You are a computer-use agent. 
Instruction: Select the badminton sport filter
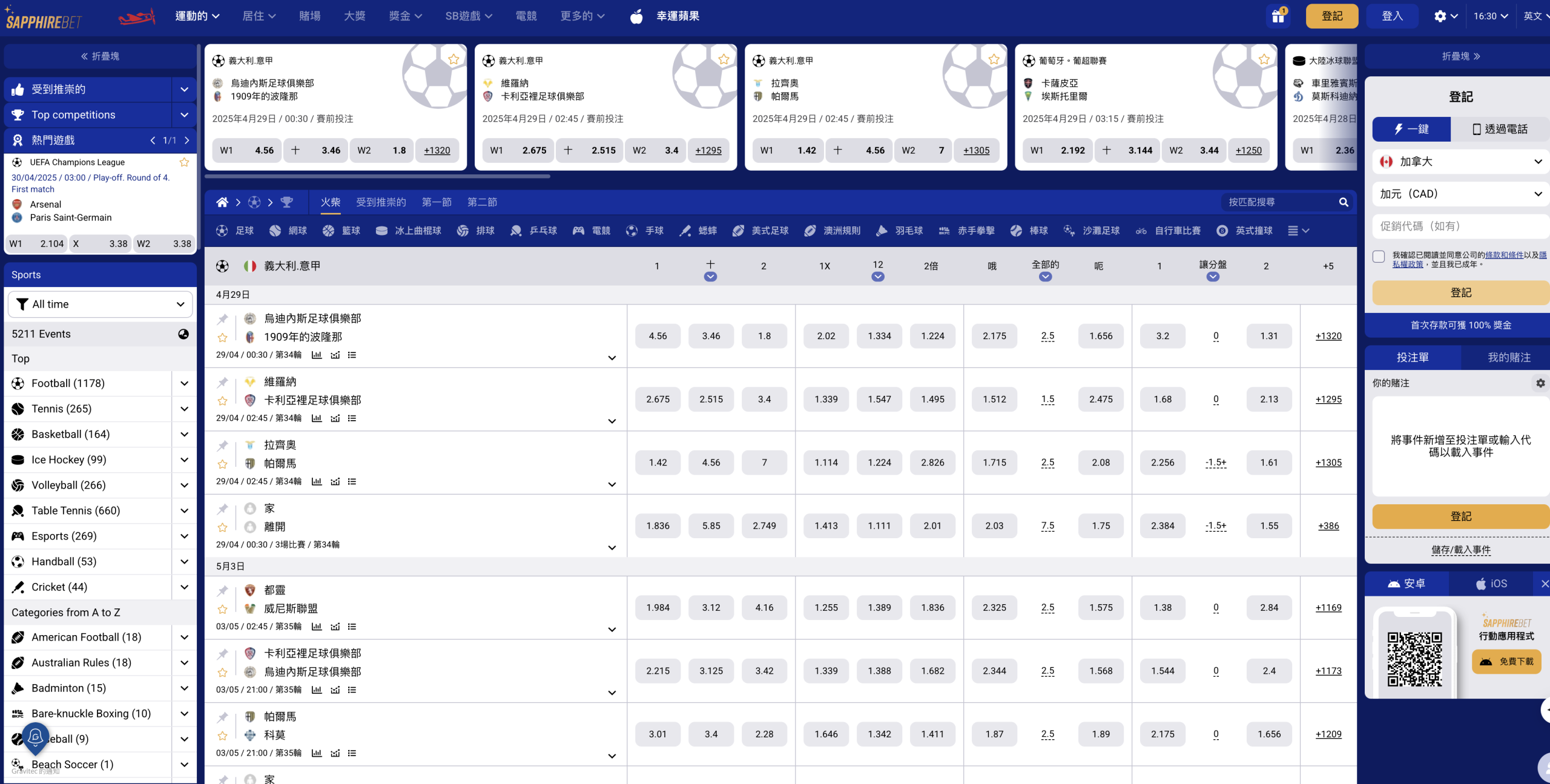coord(900,231)
